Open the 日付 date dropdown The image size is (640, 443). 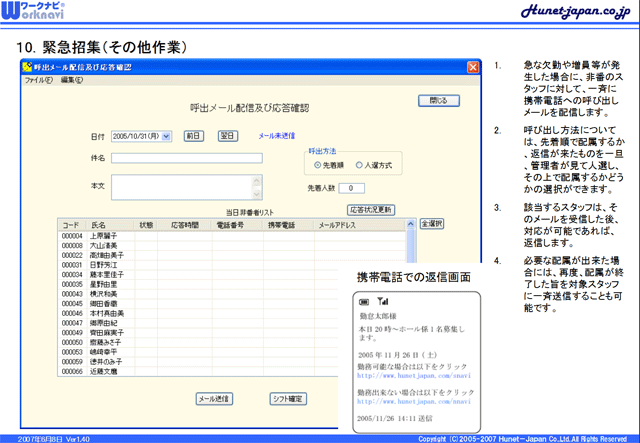pos(166,135)
